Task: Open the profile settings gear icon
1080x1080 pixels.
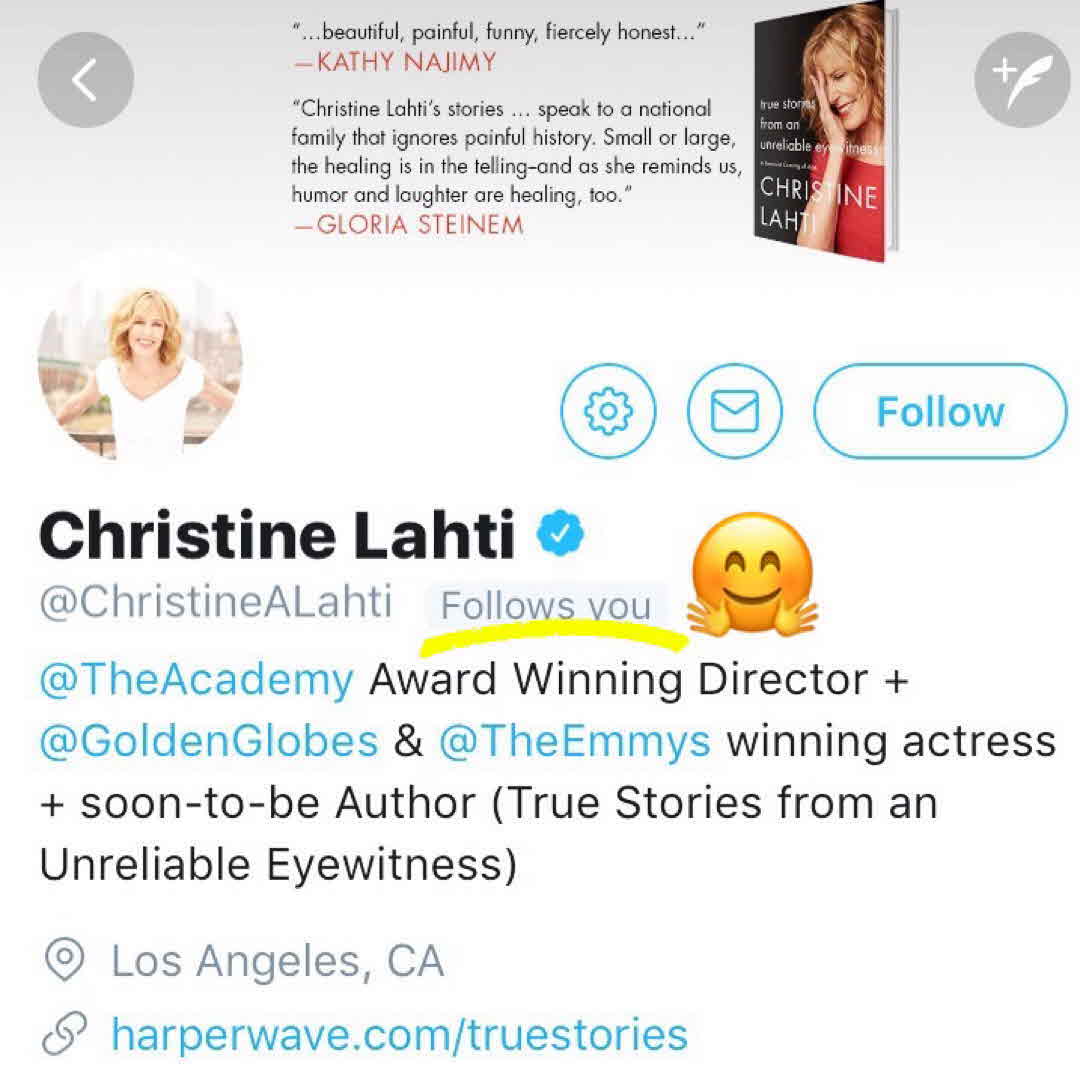Action: pyautogui.click(x=608, y=411)
